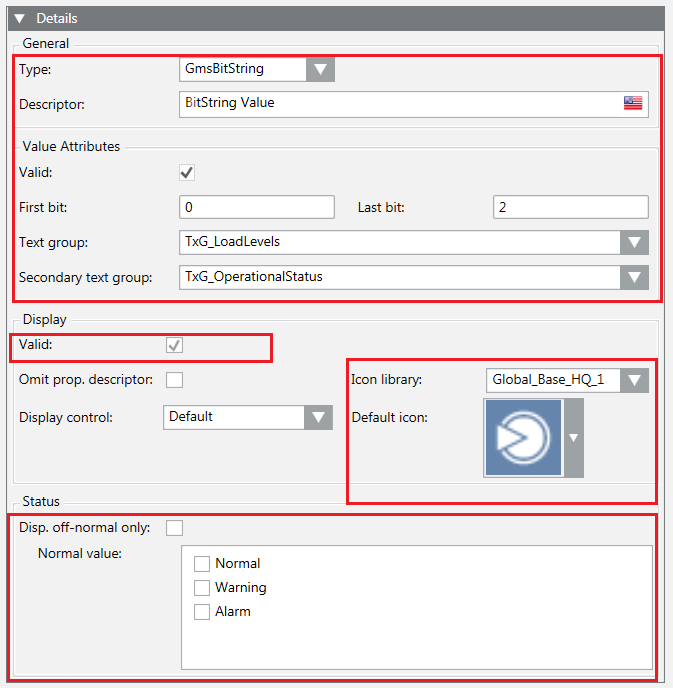
Task: Enable Omit prop. descriptor checkbox
Action: click(174, 380)
